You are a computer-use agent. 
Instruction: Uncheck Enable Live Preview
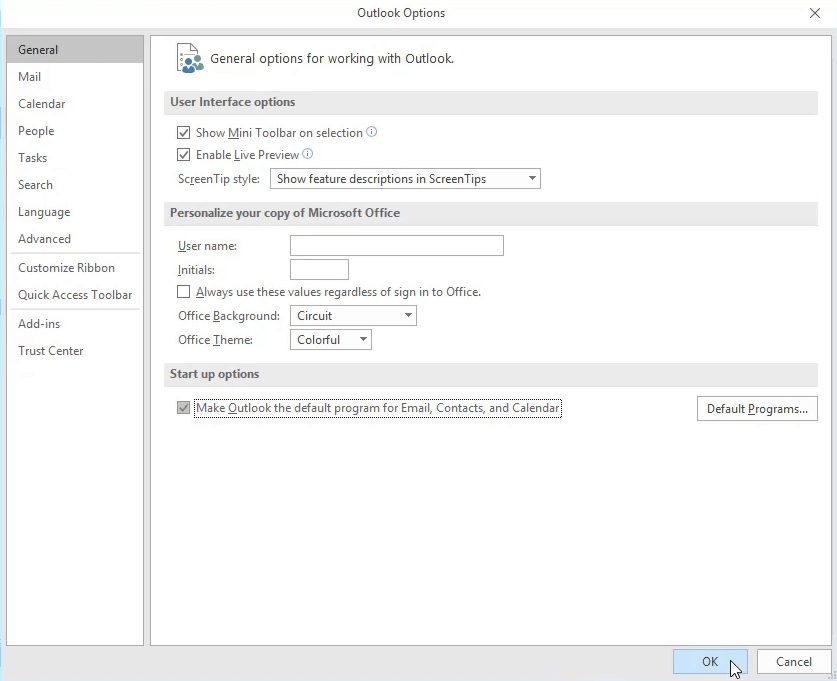click(x=183, y=154)
